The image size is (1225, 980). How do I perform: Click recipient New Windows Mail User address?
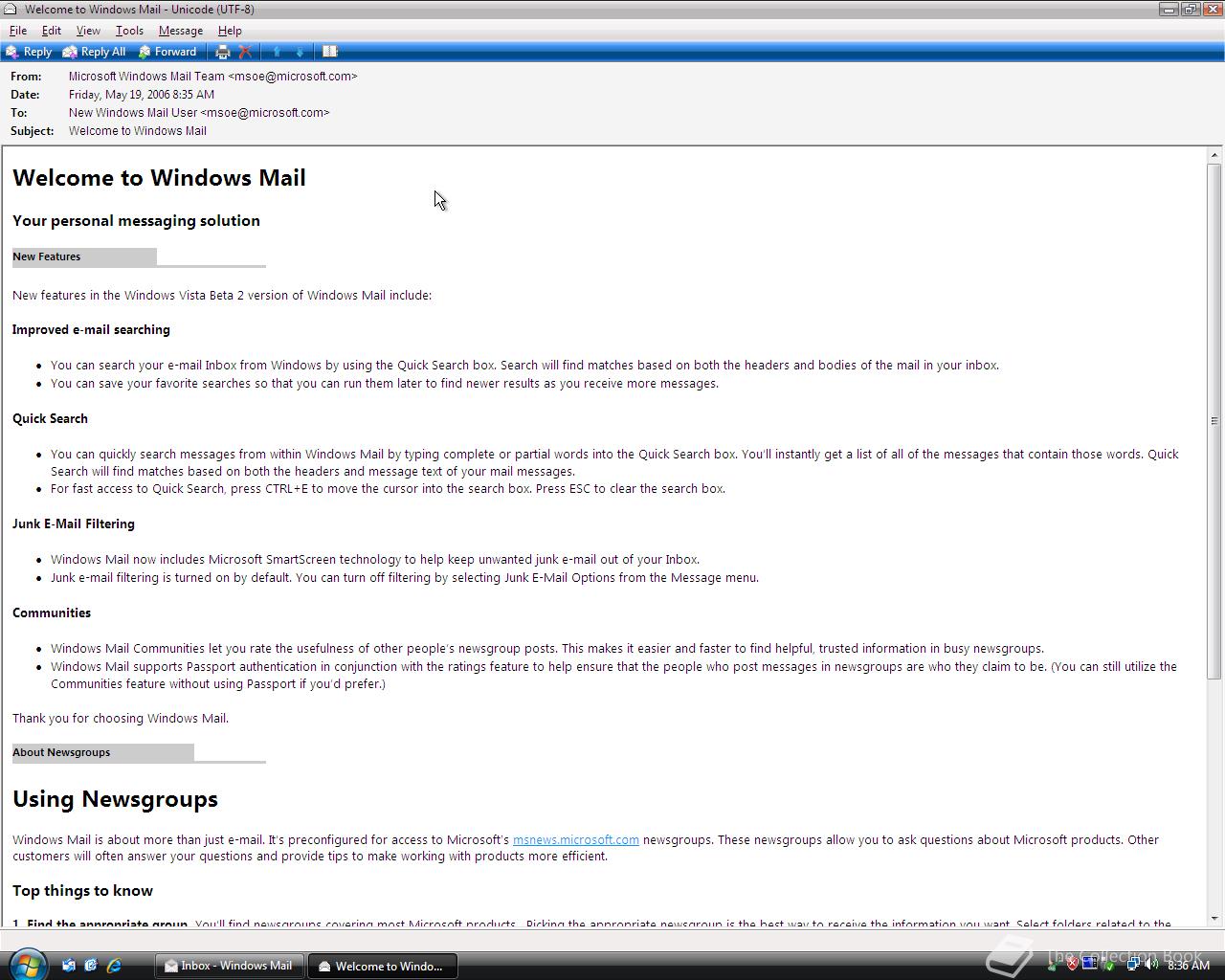(x=199, y=113)
